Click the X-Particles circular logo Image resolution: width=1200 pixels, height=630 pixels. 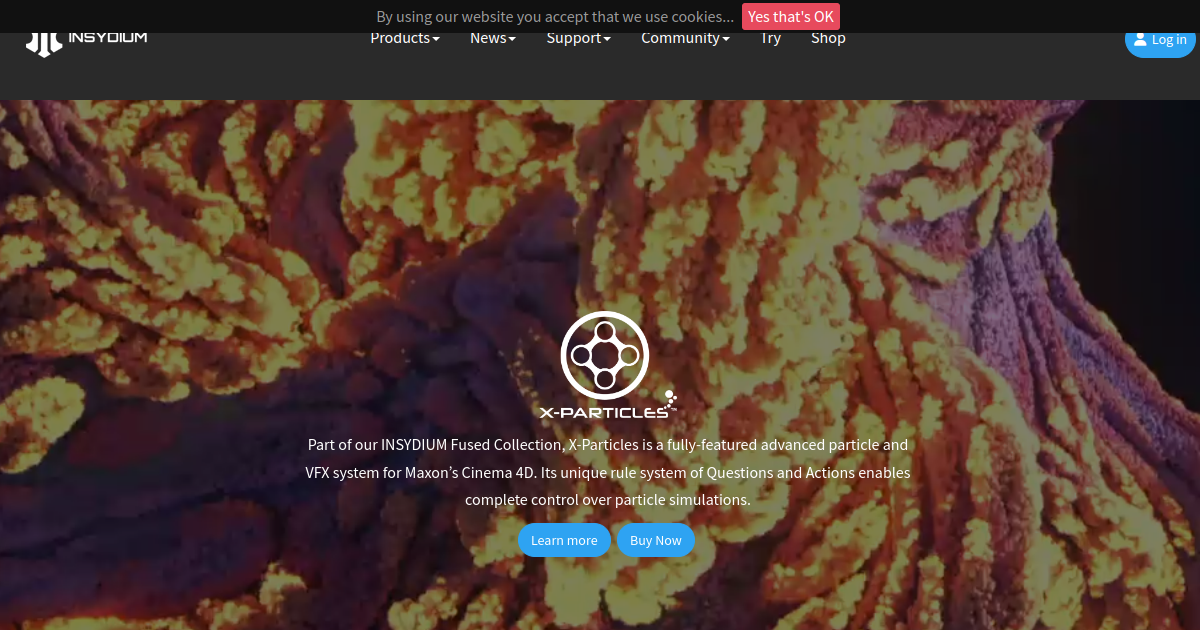click(x=605, y=355)
